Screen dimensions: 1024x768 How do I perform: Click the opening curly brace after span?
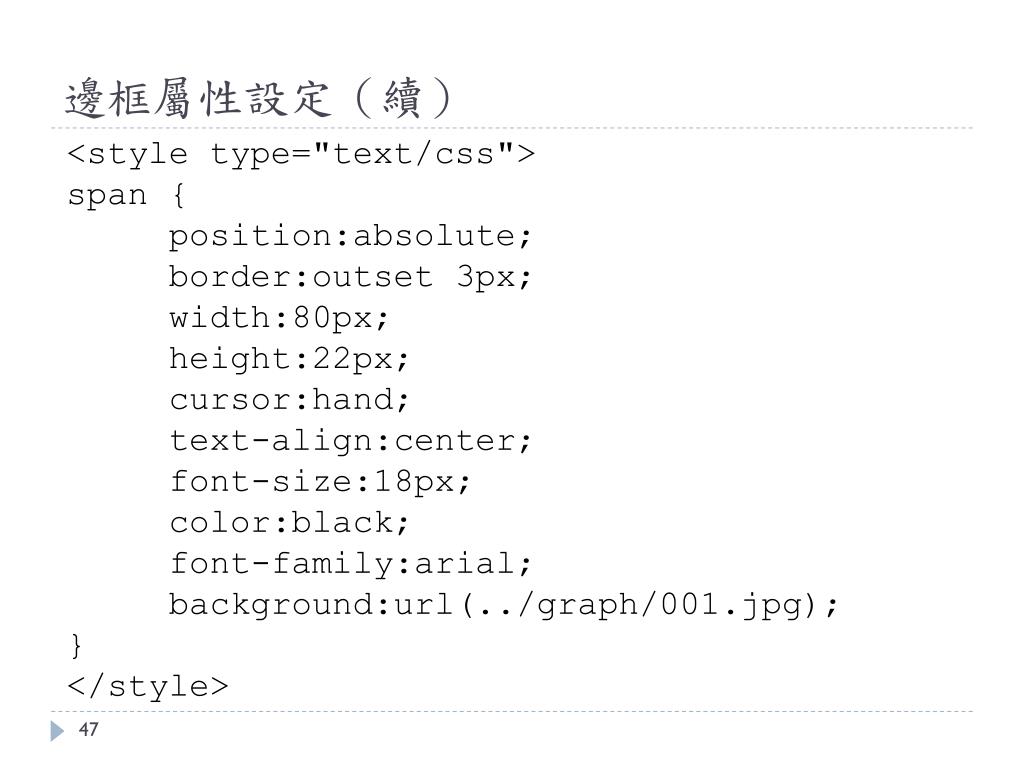(x=179, y=196)
